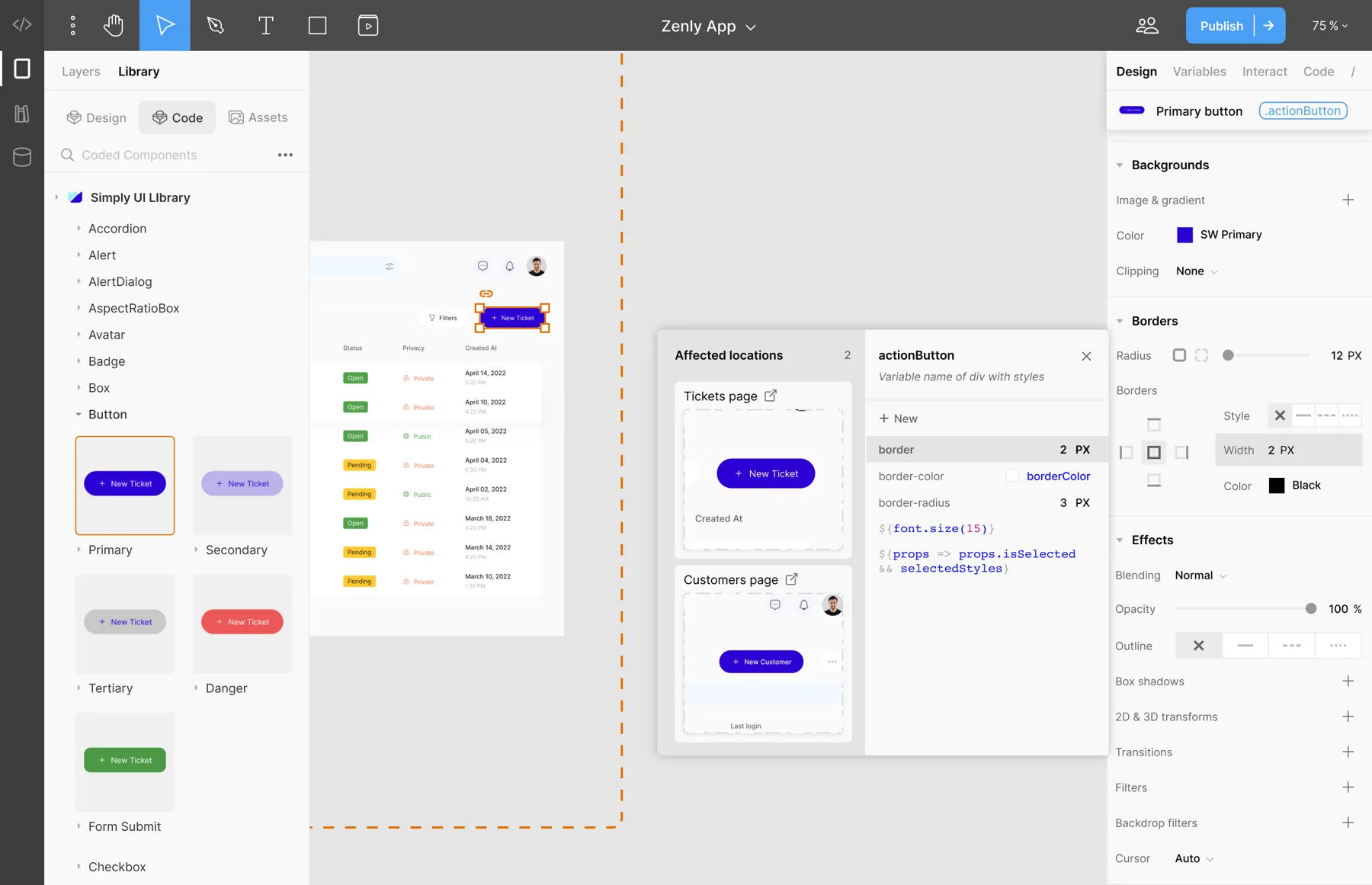The width and height of the screenshot is (1372, 885).
Task: Open Tickets page in external view
Action: [771, 396]
